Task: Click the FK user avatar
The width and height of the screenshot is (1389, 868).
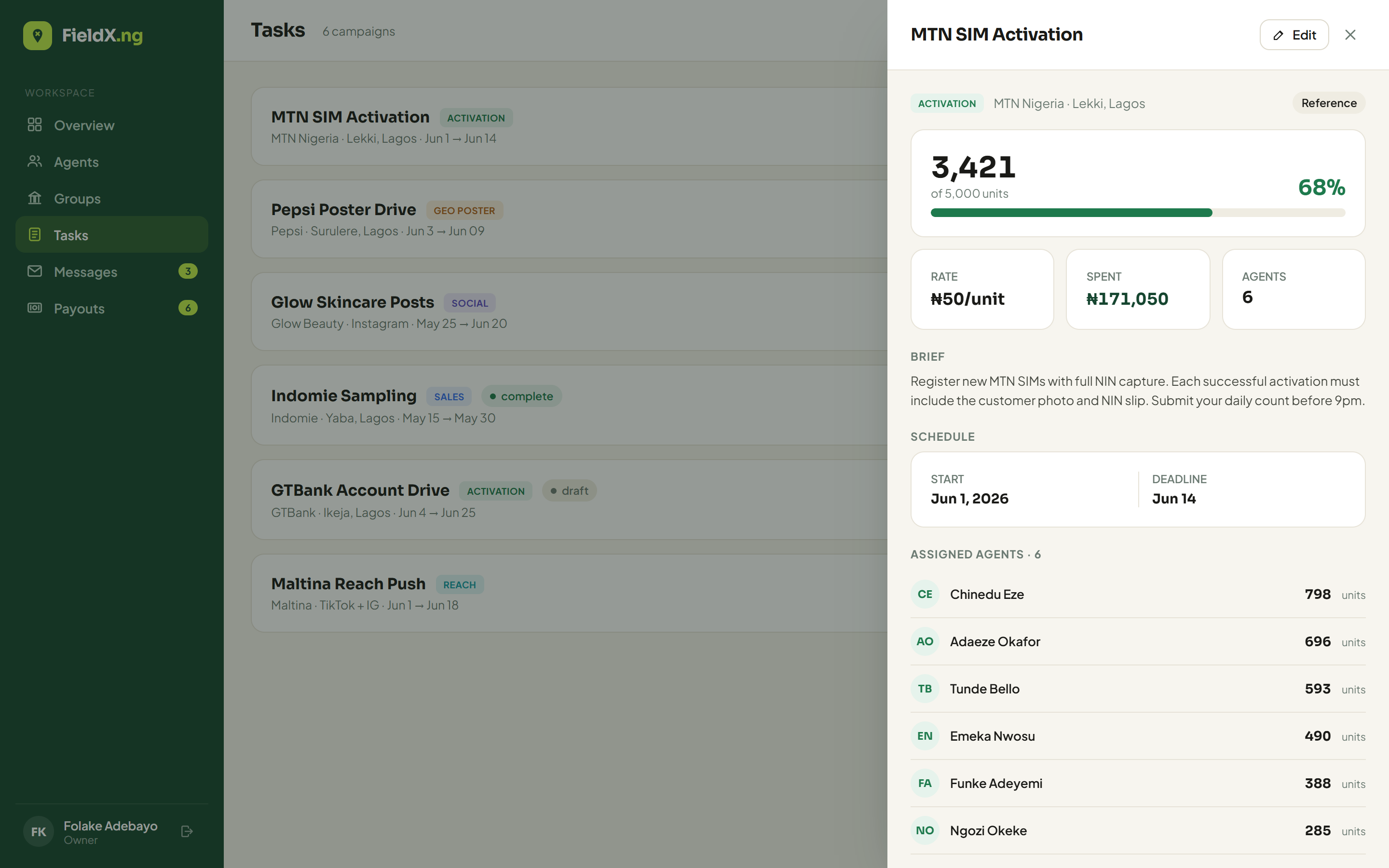Action: tap(39, 831)
